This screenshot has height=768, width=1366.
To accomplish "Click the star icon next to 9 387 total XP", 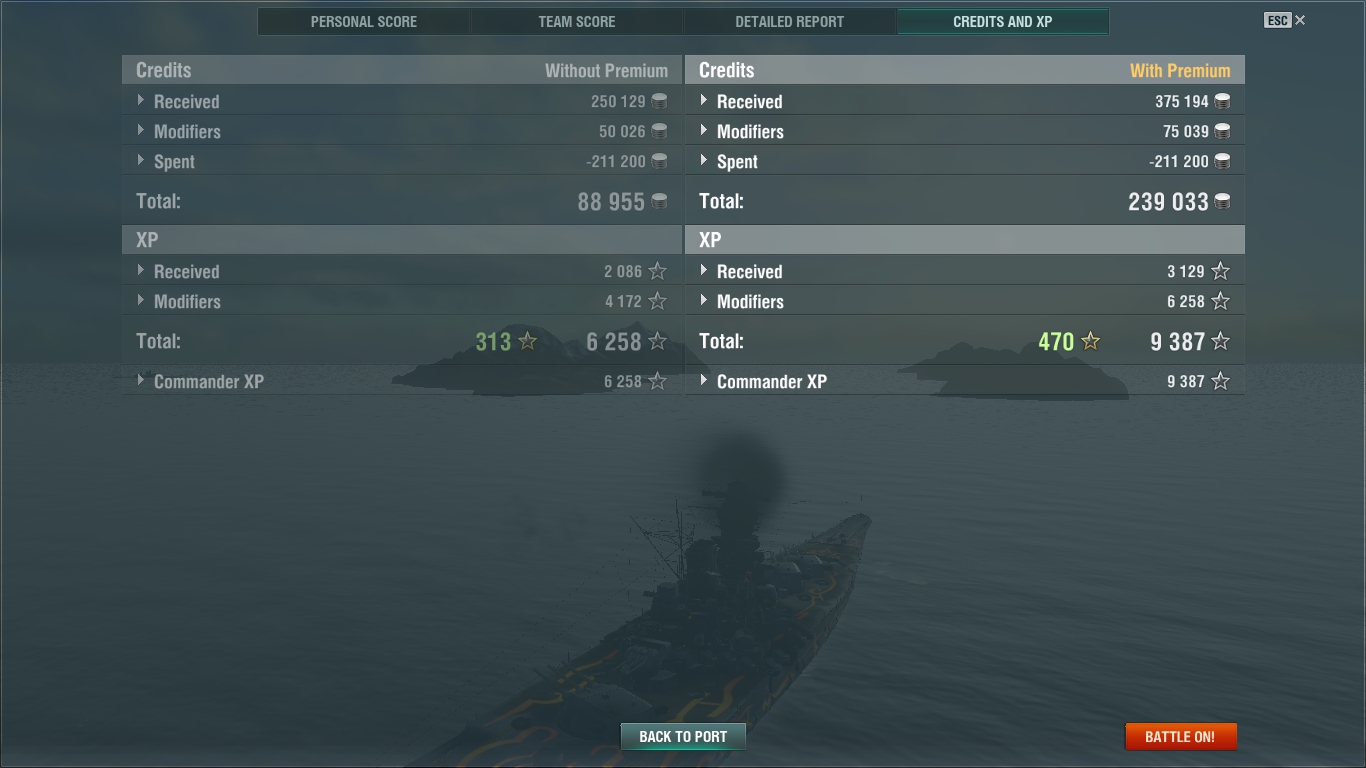I will tap(1221, 342).
